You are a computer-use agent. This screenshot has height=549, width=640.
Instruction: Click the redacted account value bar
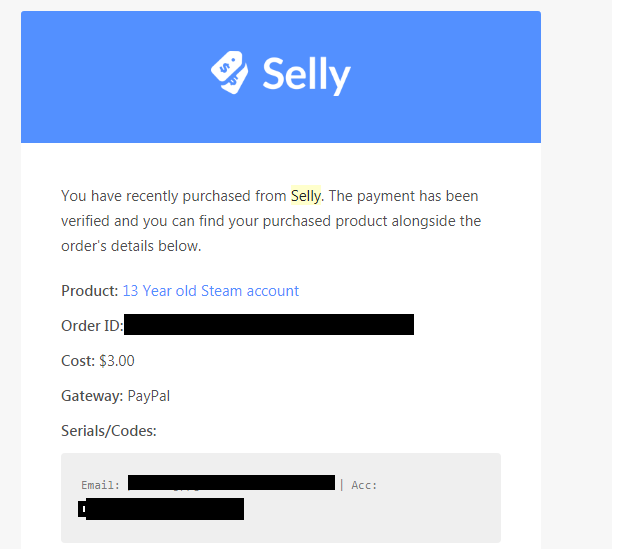[161, 509]
